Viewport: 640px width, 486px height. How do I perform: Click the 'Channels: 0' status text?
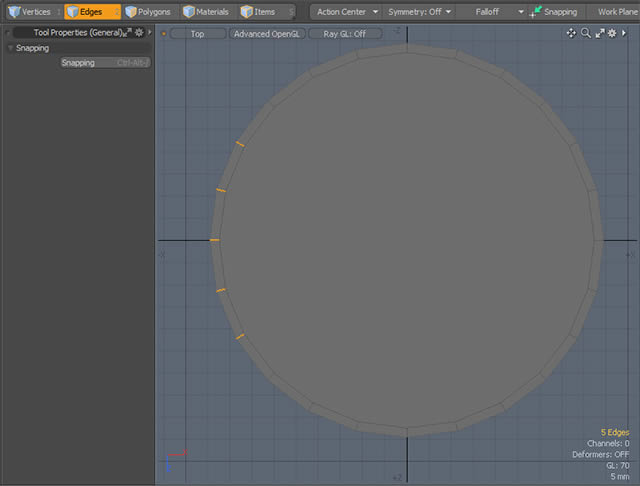(608, 443)
